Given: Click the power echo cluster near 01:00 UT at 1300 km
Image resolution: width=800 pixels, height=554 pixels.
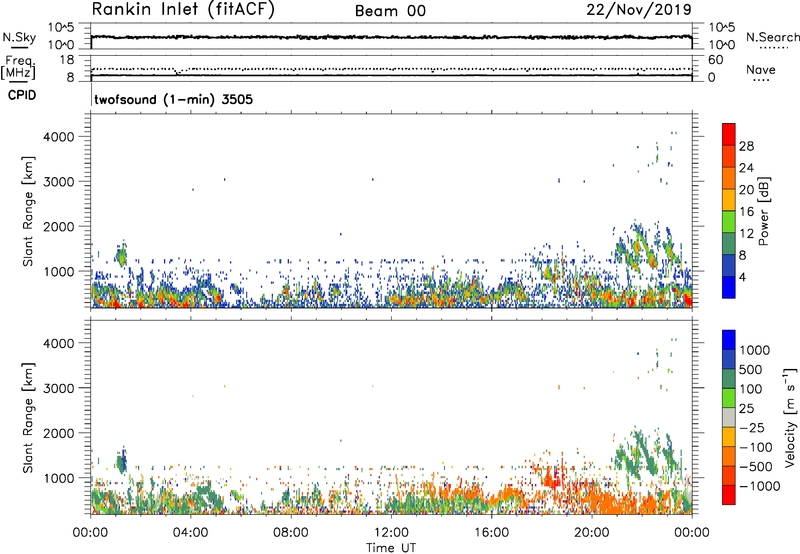Looking at the screenshot, I should [121, 254].
